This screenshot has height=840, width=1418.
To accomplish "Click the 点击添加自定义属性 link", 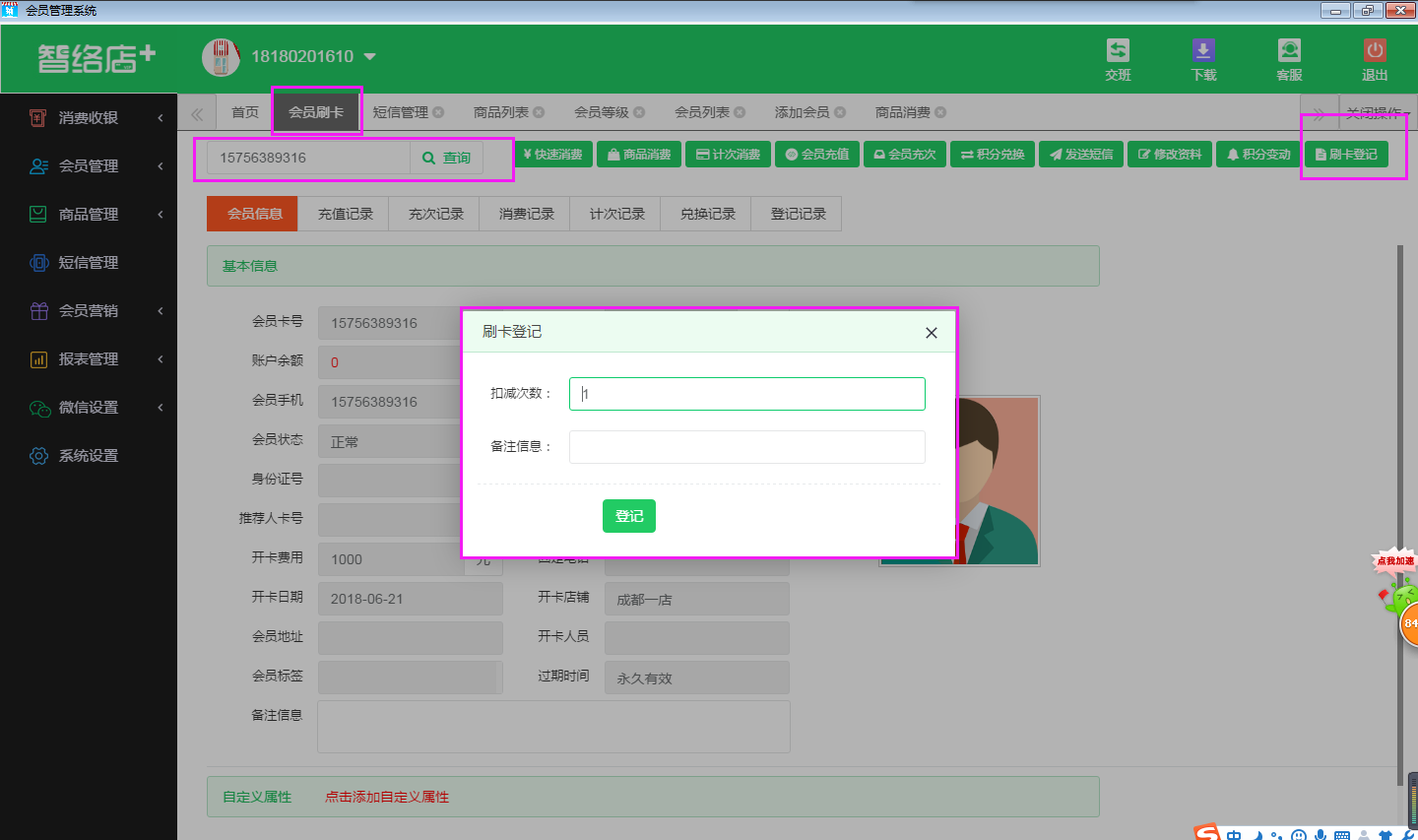I will click(x=387, y=797).
